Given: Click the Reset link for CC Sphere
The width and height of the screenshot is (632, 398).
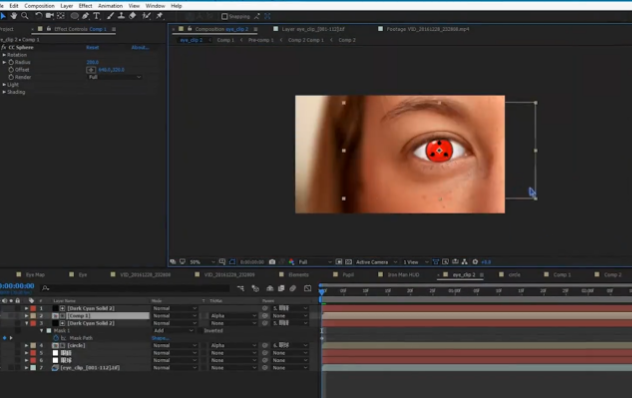Looking at the screenshot, I should pos(92,47).
